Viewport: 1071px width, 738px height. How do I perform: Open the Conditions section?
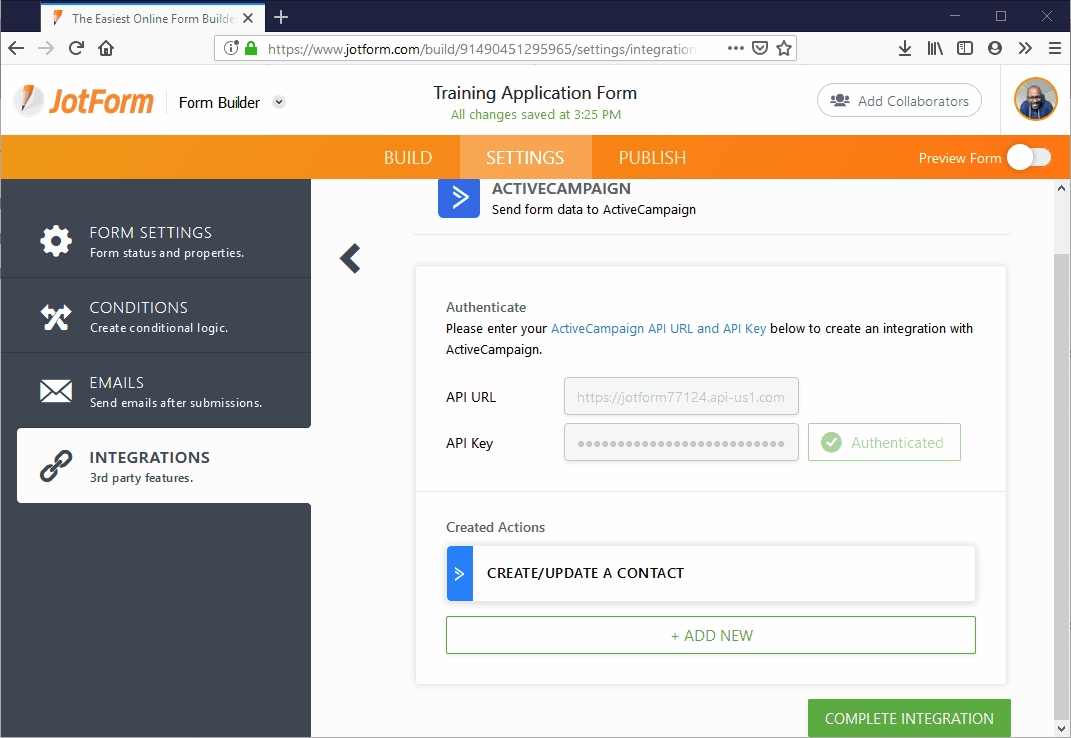tap(156, 316)
